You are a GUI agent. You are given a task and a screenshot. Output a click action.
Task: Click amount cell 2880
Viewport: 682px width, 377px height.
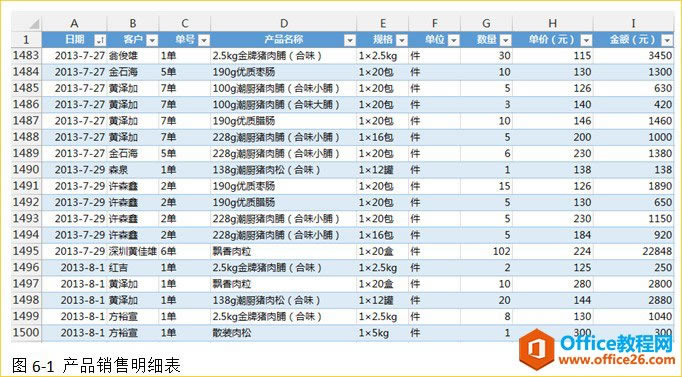(x=633, y=300)
